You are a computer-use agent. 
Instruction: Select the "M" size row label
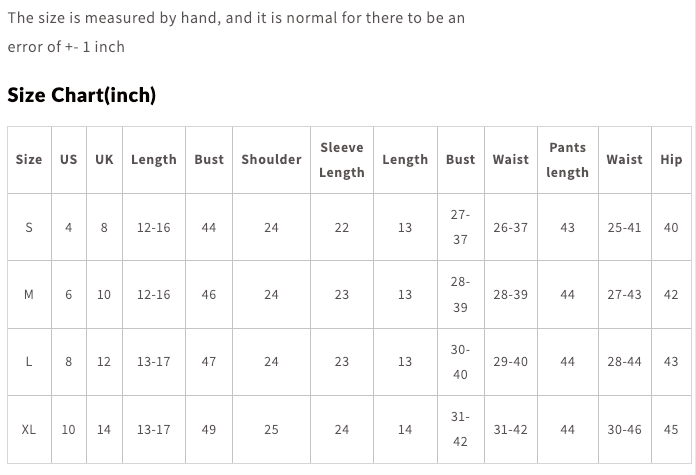click(29, 295)
